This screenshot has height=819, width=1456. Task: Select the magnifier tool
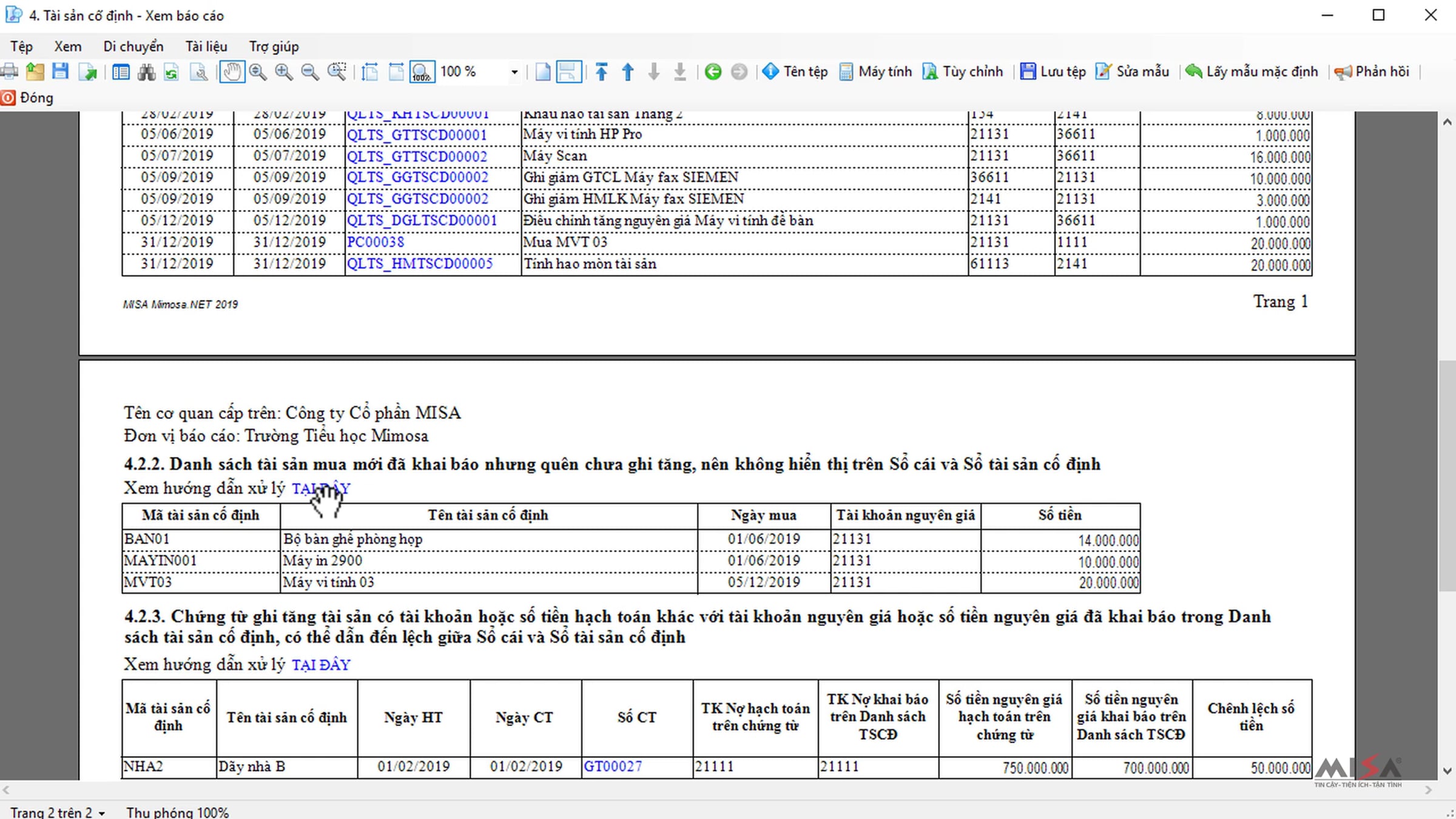tap(258, 72)
